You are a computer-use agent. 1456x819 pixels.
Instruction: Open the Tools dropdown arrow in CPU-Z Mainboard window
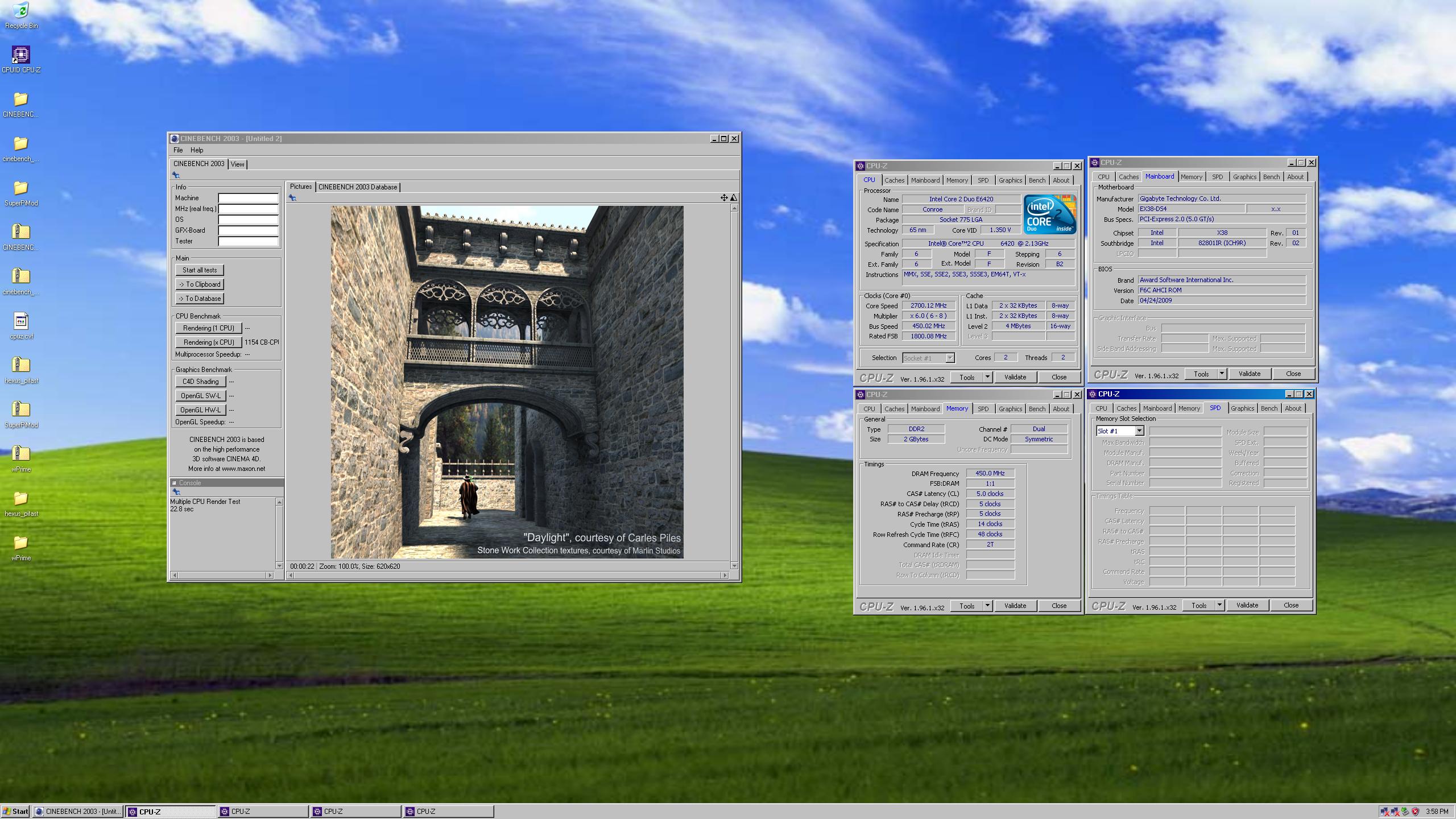tap(1222, 374)
